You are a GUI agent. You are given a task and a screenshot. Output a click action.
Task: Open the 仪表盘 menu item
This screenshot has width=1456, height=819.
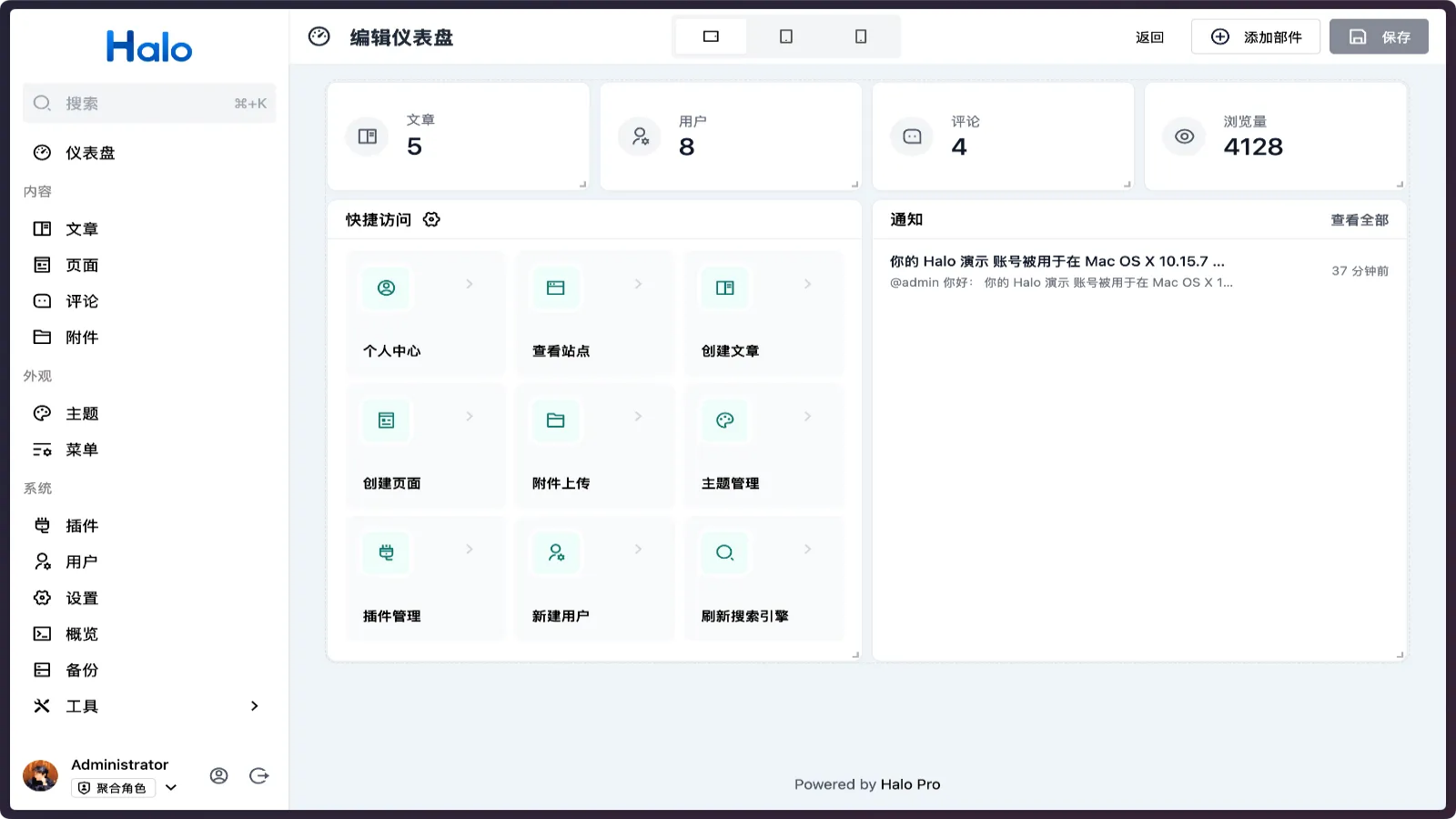88,152
